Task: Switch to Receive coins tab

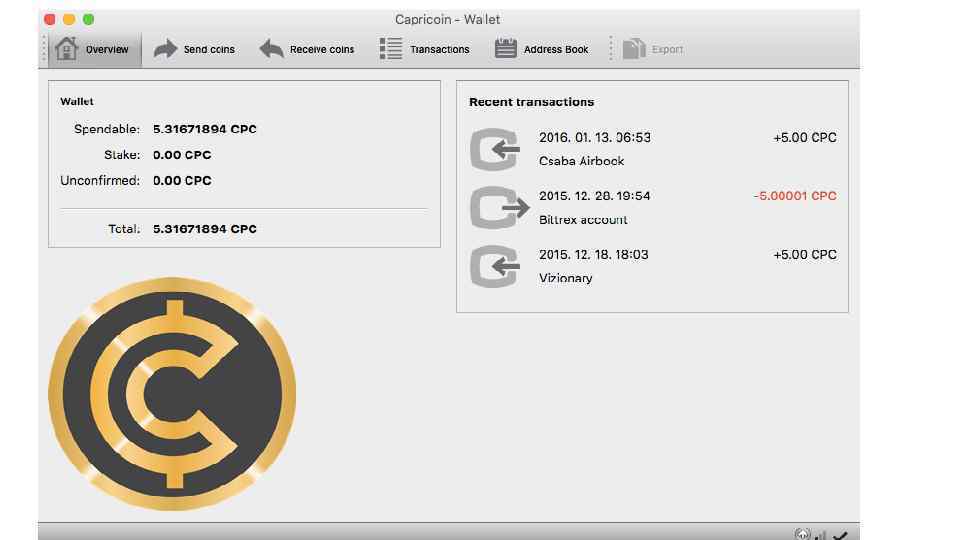Action: pos(307,49)
